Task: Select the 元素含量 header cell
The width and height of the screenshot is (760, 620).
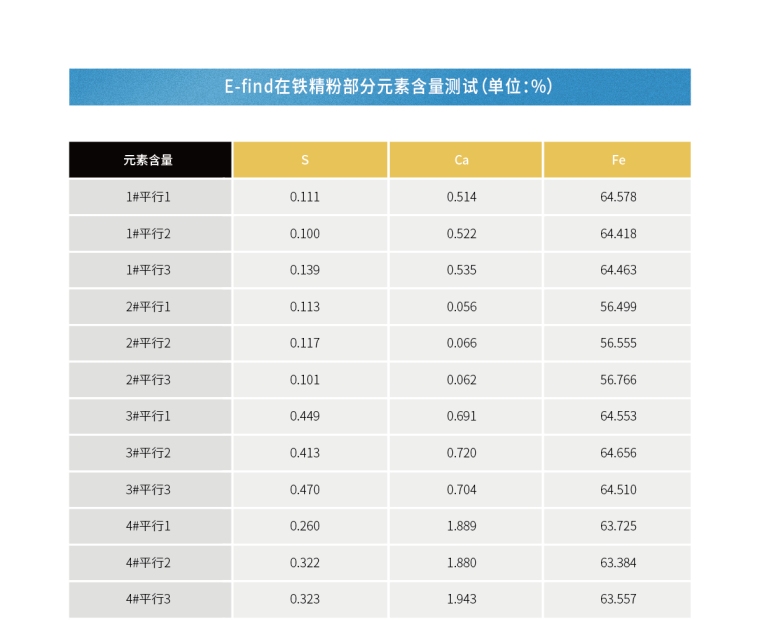Action: pyautogui.click(x=149, y=160)
